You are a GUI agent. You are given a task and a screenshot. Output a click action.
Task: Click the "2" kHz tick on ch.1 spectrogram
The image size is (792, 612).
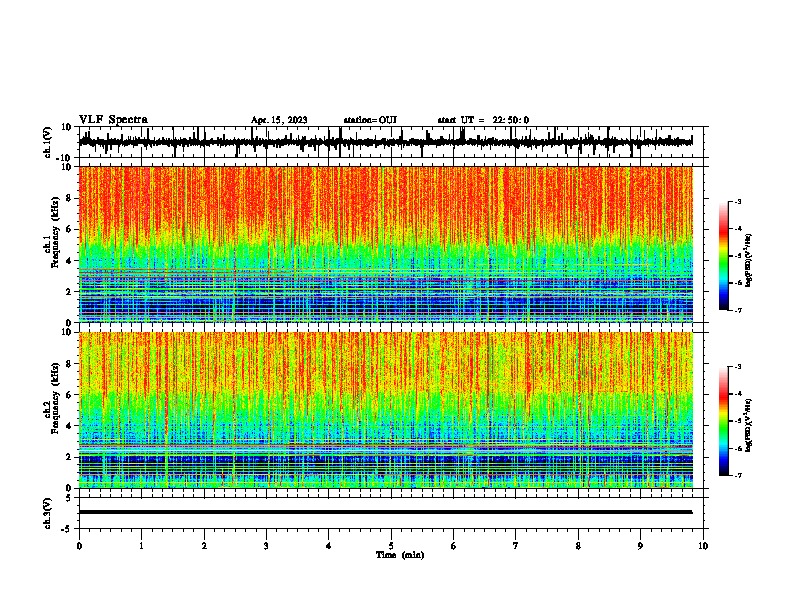(x=70, y=291)
